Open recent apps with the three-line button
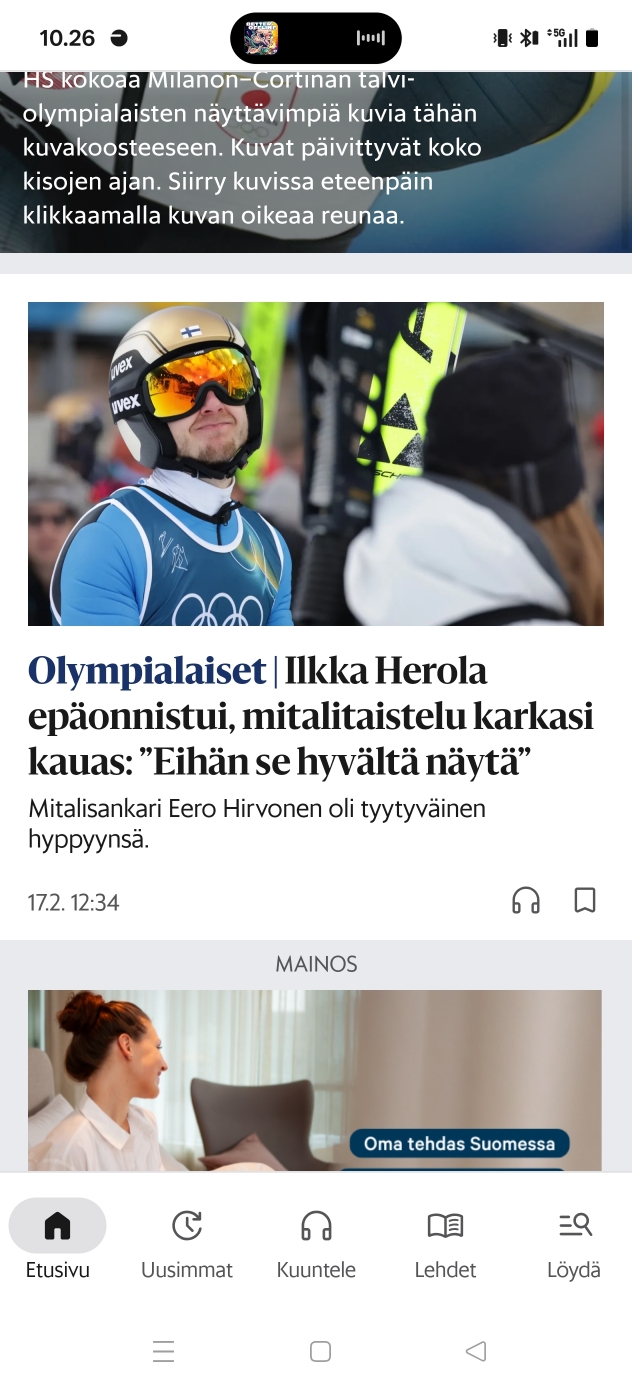 [164, 1352]
